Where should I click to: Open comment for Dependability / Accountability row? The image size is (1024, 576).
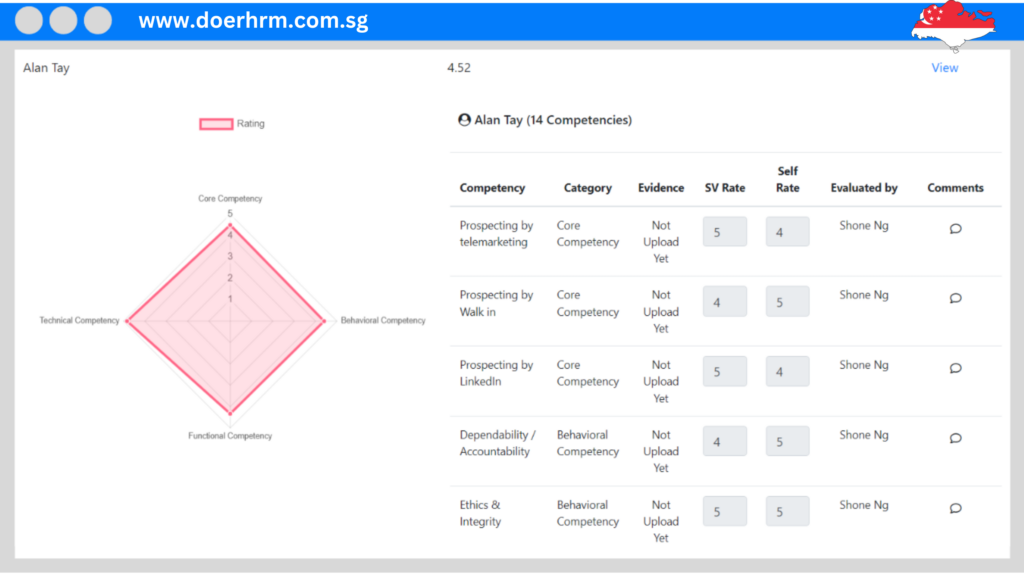coord(955,438)
